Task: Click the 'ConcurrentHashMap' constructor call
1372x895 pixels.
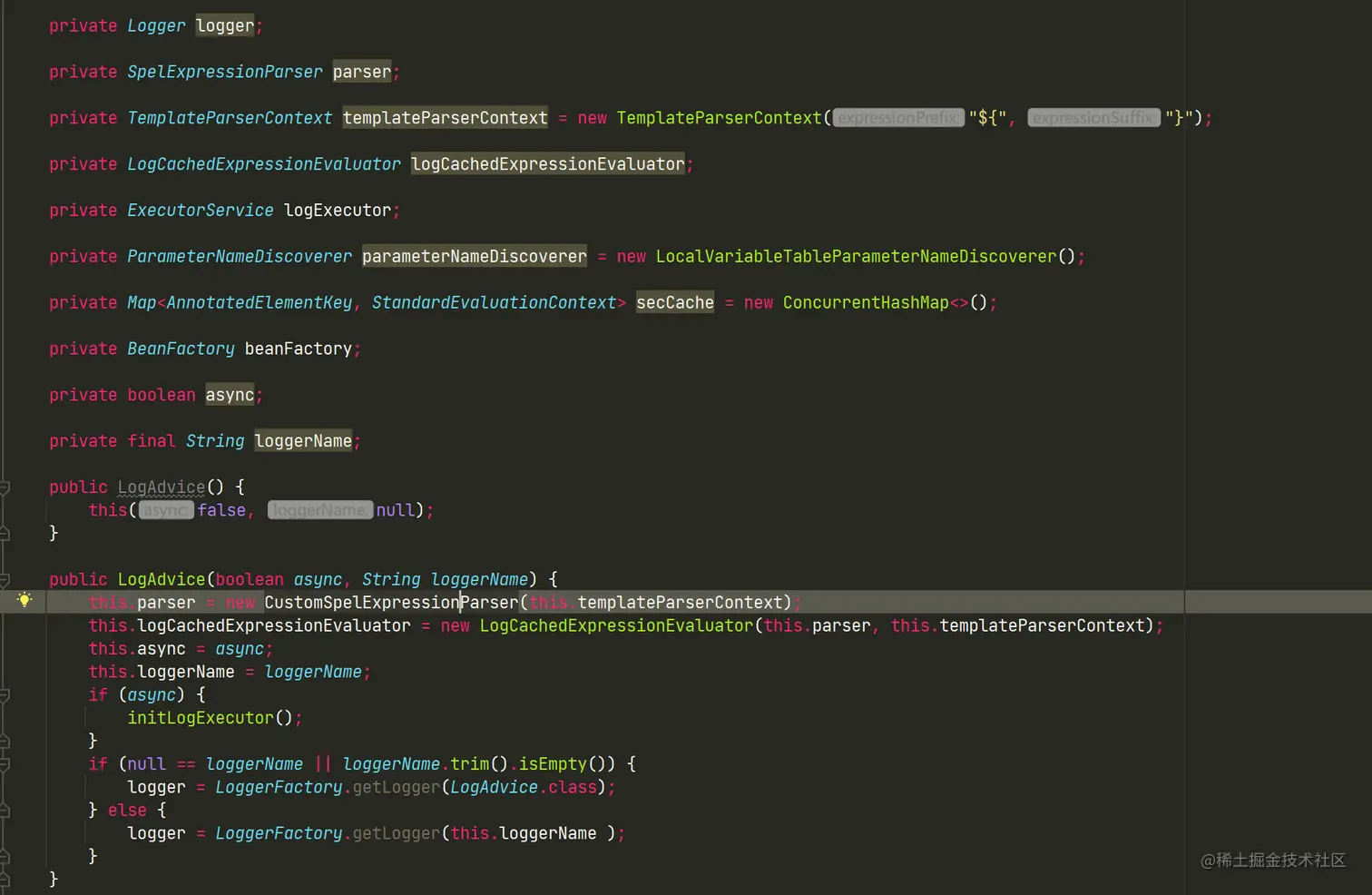Action: tap(866, 303)
